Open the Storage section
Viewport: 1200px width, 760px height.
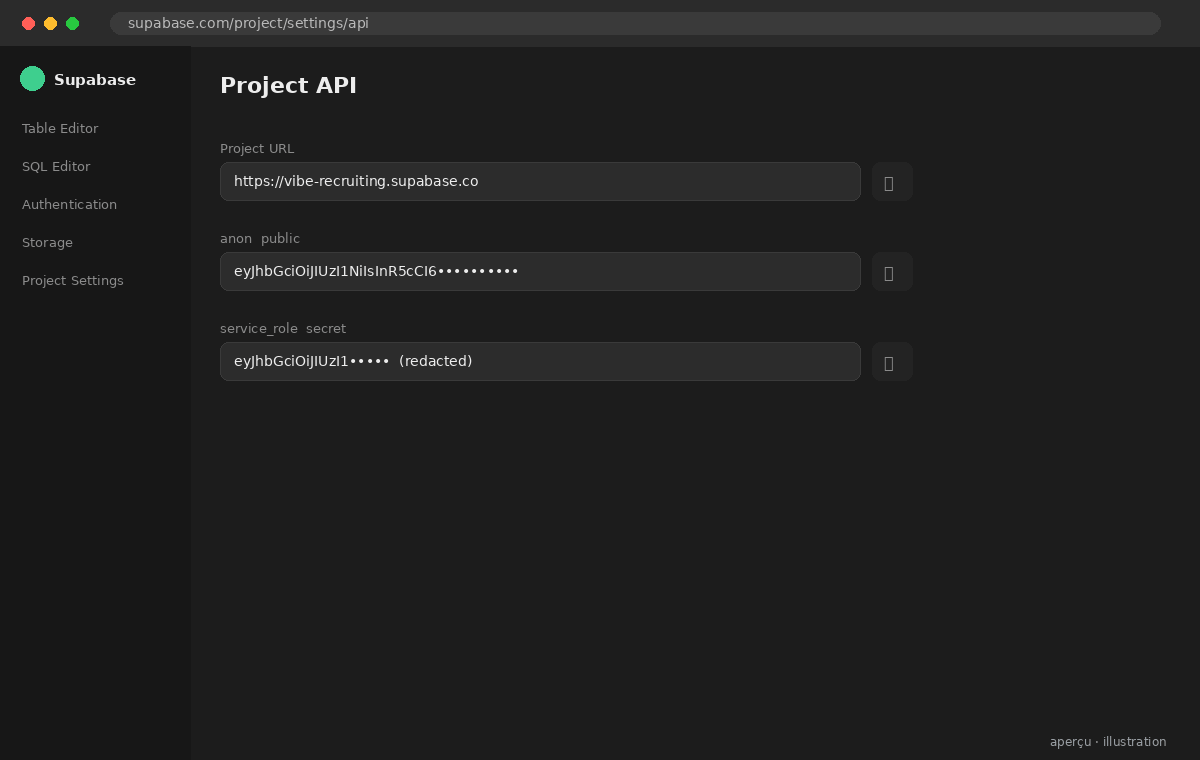pos(47,242)
